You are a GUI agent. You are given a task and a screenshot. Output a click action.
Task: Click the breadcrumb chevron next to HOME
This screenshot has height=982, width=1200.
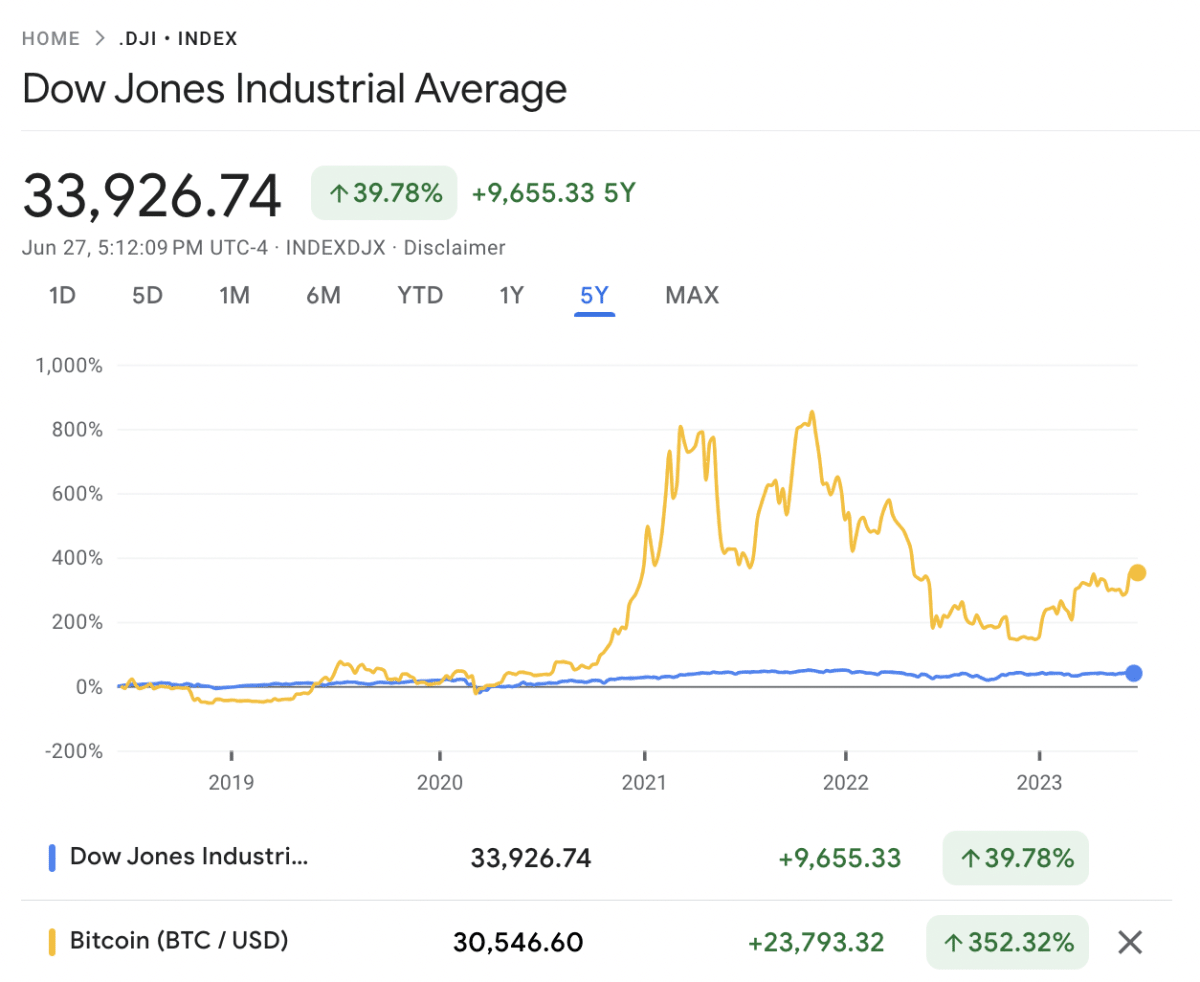coord(100,38)
